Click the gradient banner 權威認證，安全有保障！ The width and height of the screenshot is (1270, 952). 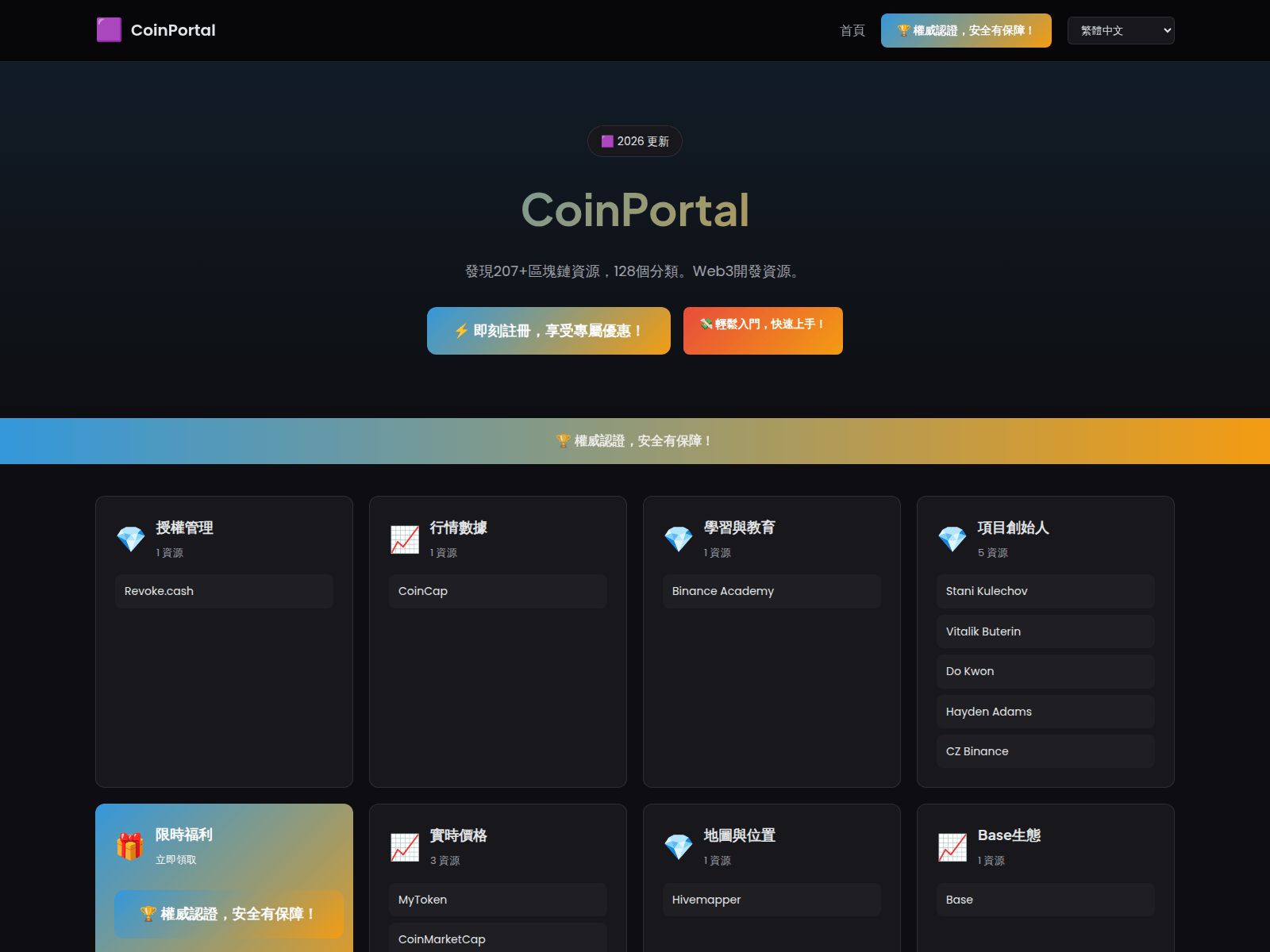635,441
